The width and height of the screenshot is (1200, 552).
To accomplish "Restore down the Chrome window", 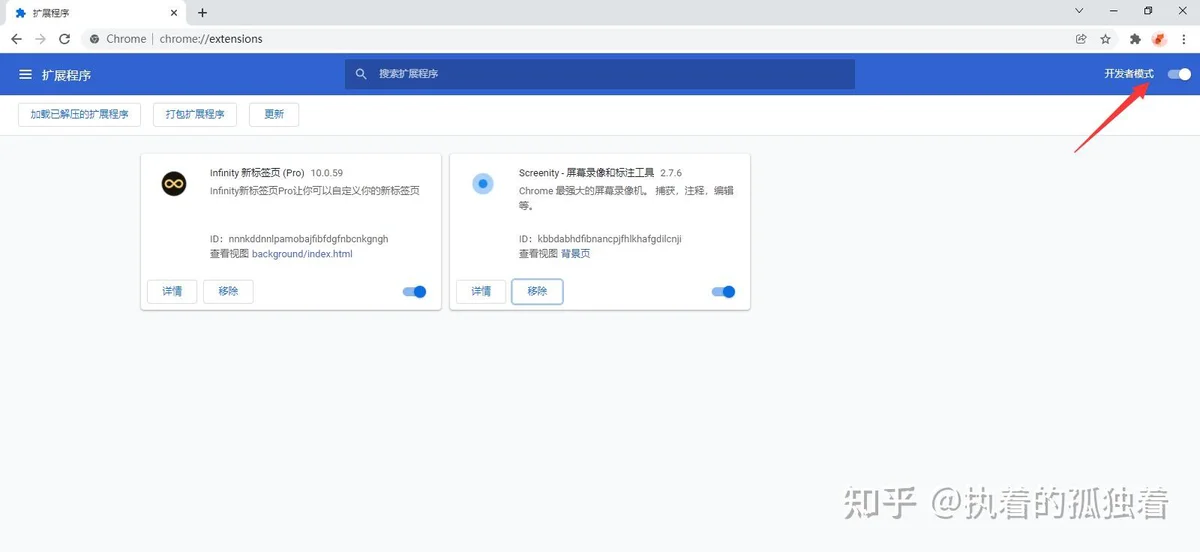I will [1148, 11].
